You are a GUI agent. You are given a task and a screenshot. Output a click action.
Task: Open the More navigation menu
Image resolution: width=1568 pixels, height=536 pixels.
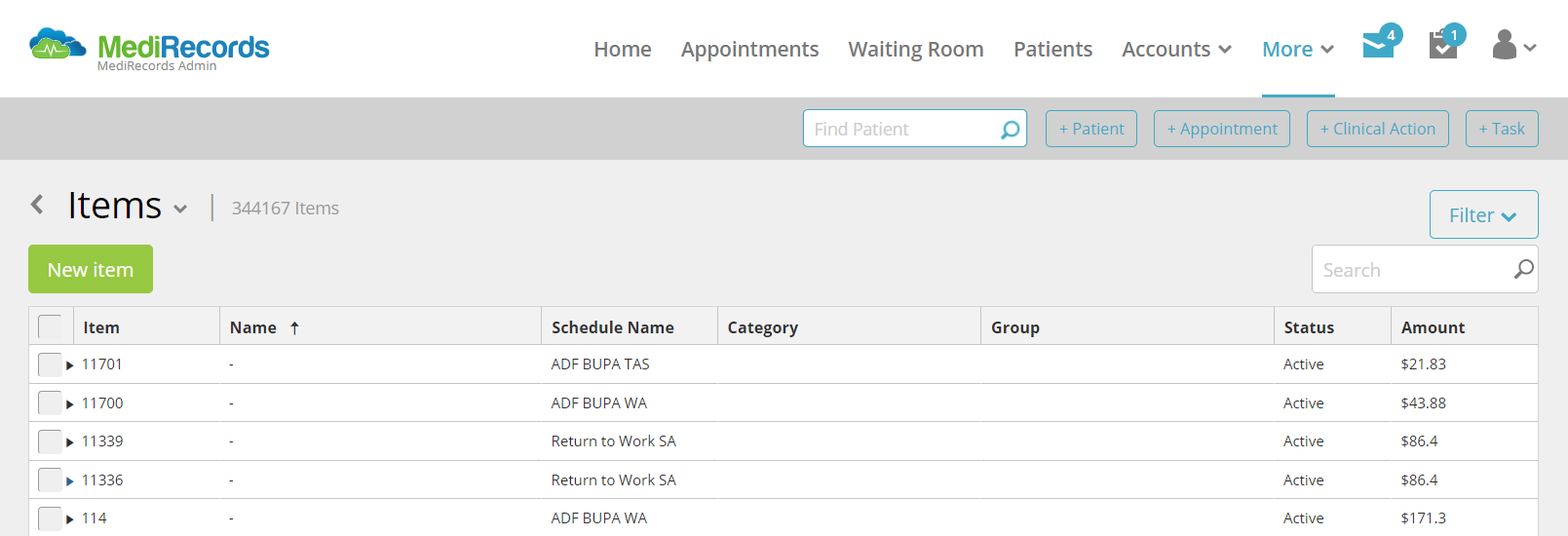pyautogui.click(x=1298, y=49)
